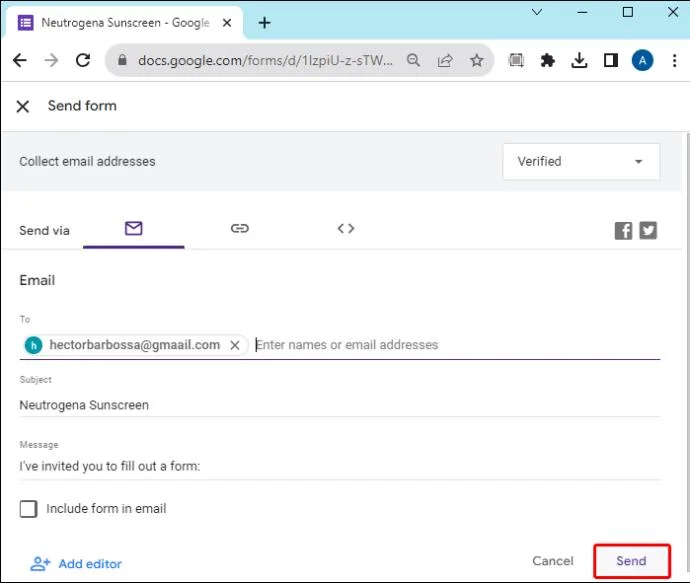Open the Chrome three-dot menu
Viewport: 690px width, 583px height.
(674, 60)
